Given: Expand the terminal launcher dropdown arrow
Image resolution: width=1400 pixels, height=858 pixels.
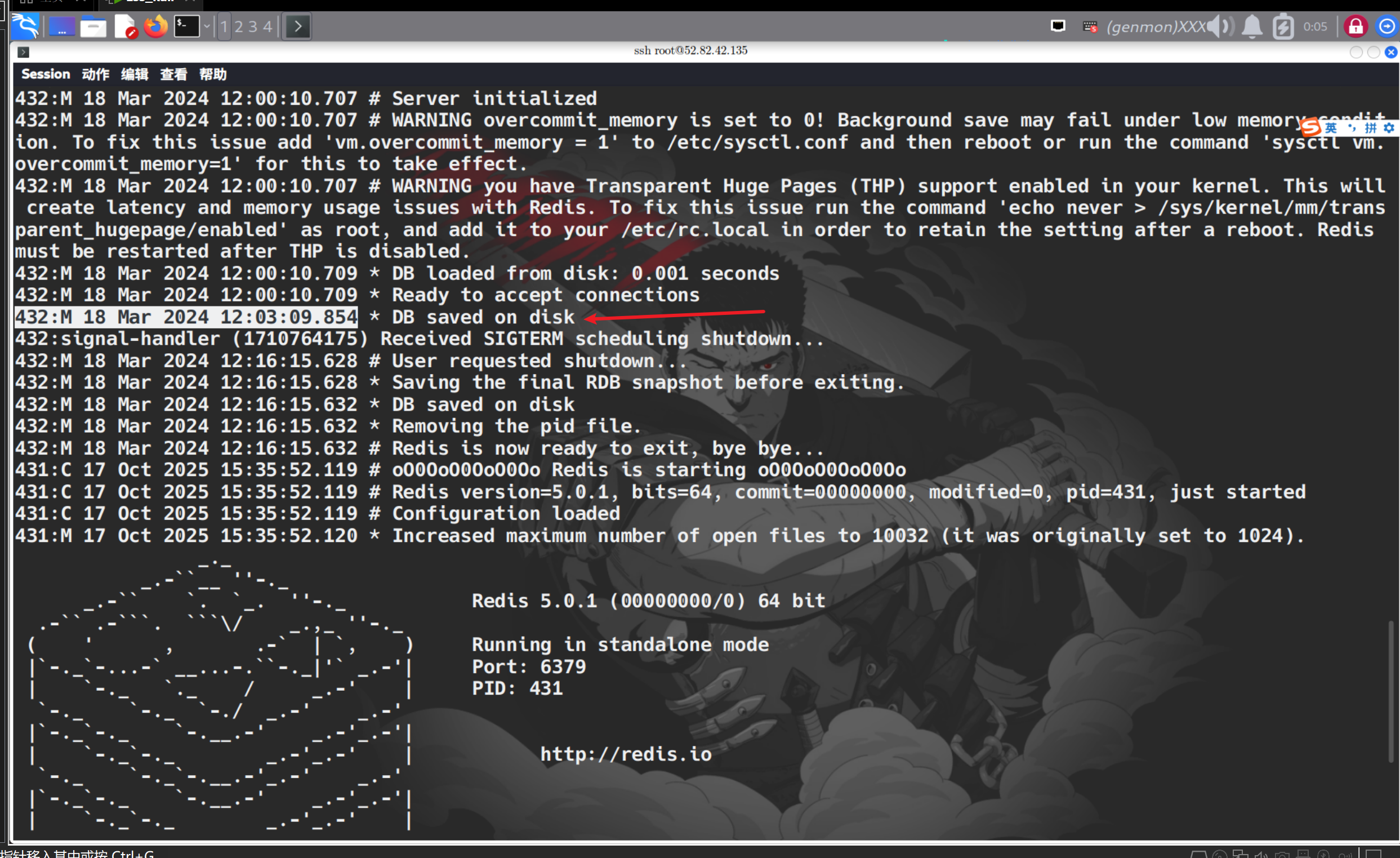Looking at the screenshot, I should tap(207, 26).
